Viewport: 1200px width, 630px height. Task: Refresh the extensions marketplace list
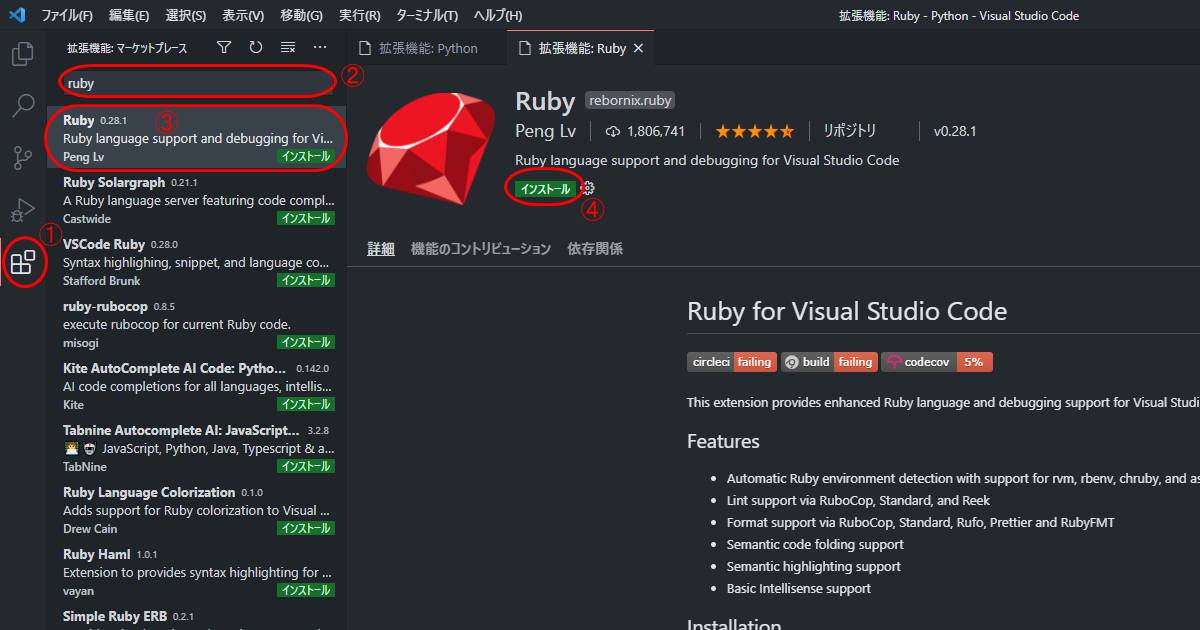pos(256,48)
